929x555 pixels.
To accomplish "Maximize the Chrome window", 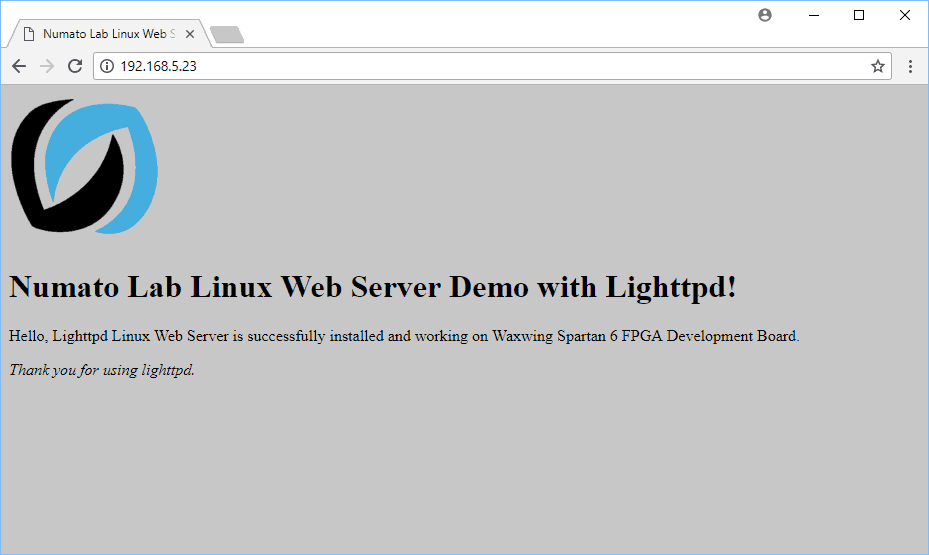I will (x=859, y=15).
